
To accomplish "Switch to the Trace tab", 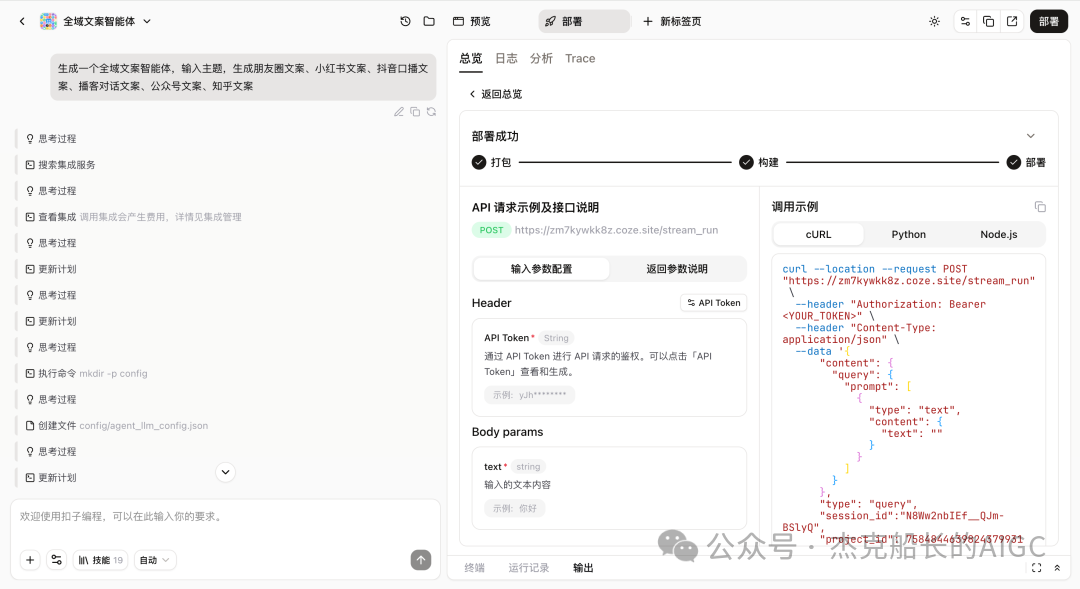I will pos(580,59).
